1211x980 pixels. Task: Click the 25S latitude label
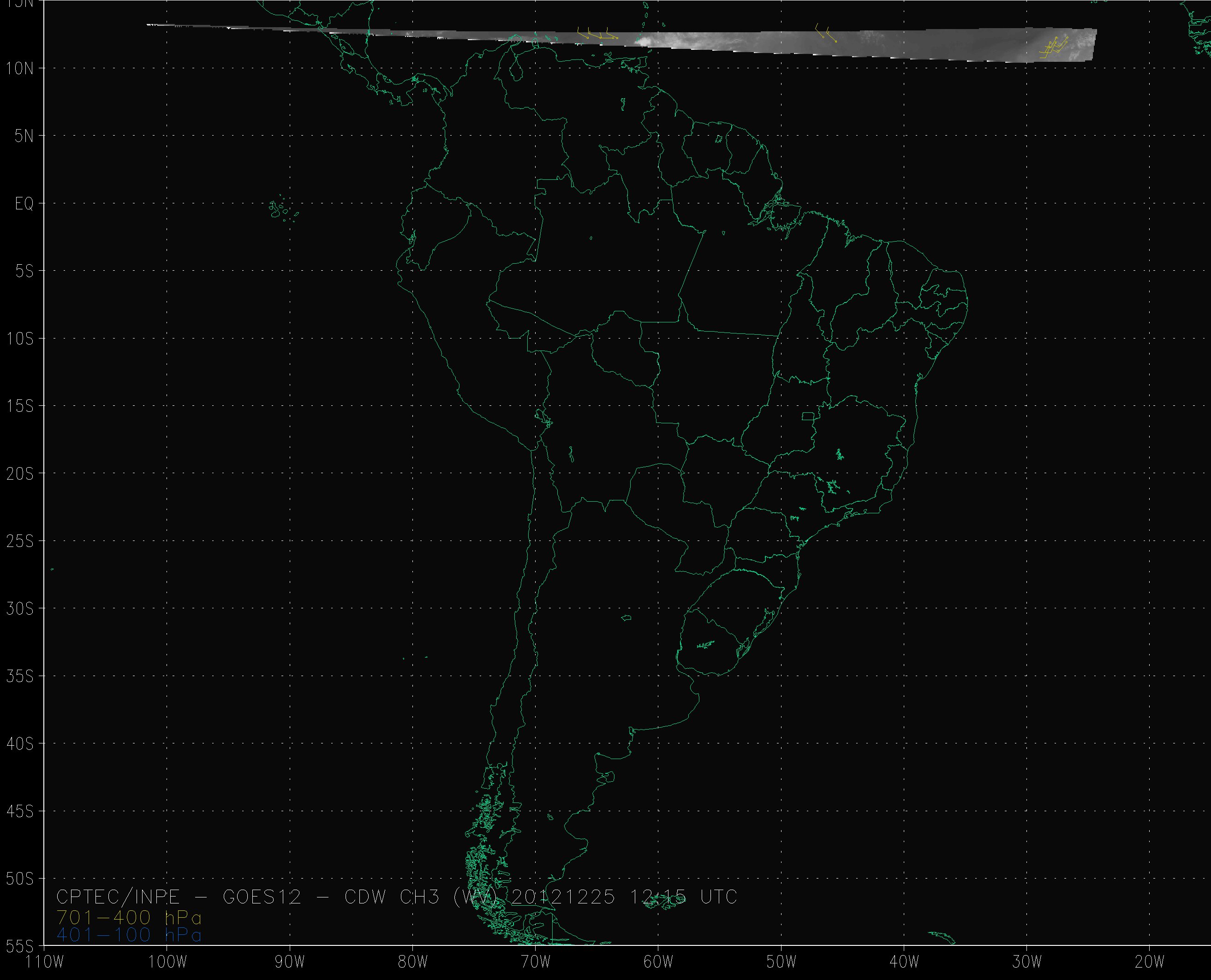(20, 541)
